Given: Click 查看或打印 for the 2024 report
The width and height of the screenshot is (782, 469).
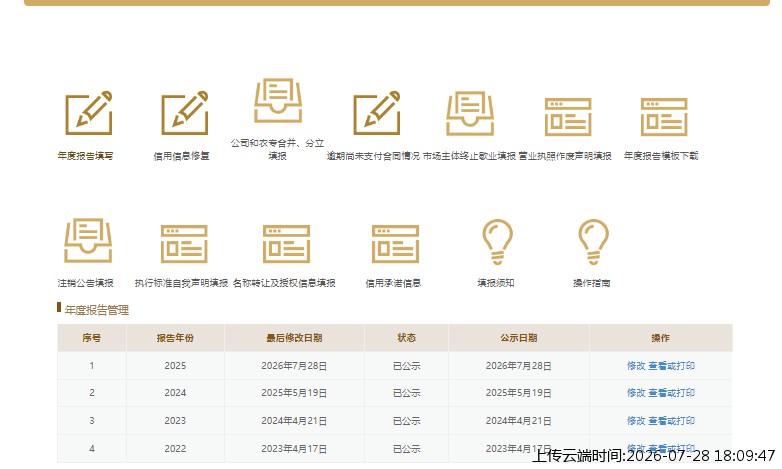Looking at the screenshot, I should pyautogui.click(x=671, y=393).
